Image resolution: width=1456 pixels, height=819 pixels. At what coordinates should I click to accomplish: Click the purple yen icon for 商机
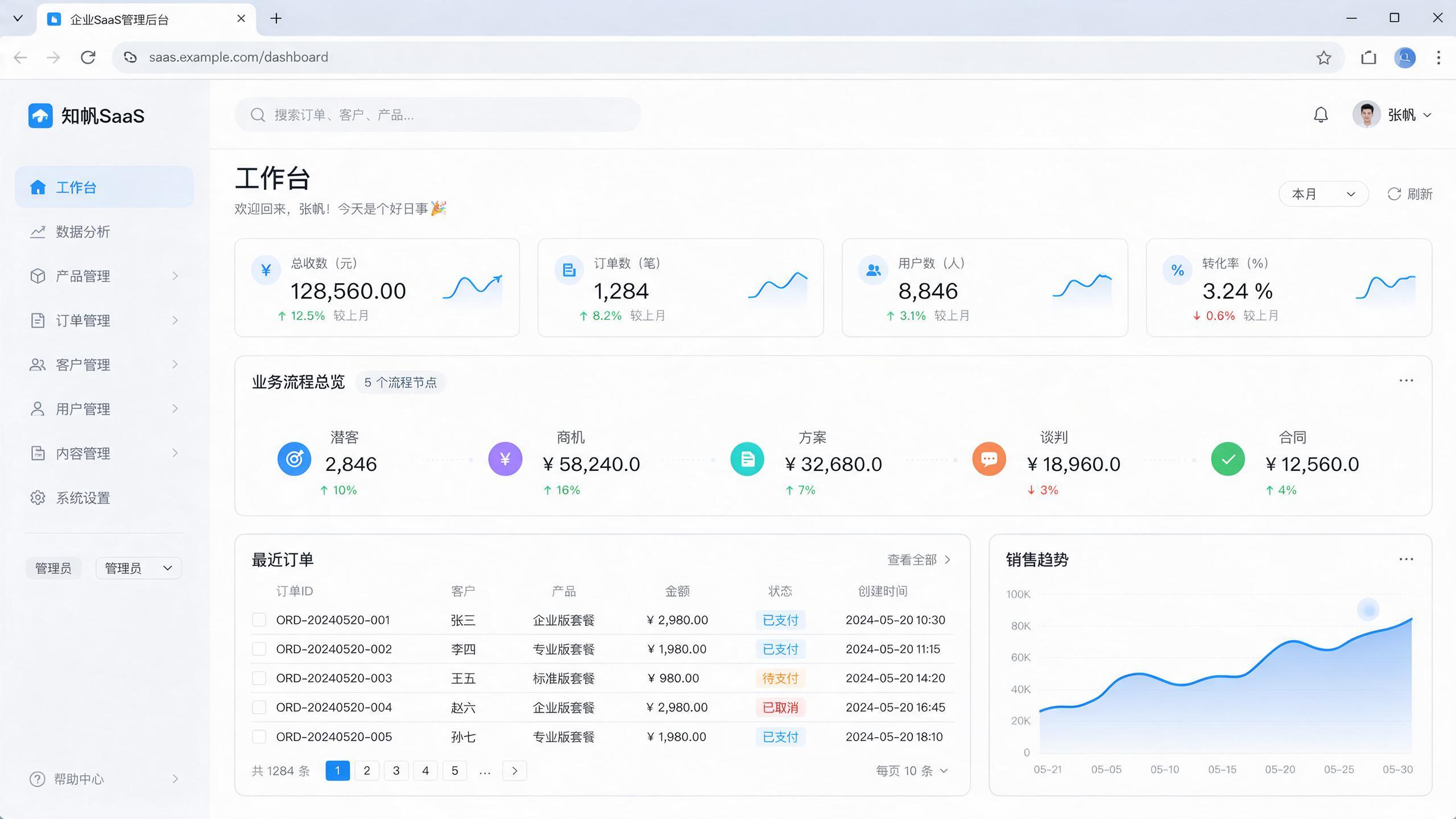pos(505,459)
